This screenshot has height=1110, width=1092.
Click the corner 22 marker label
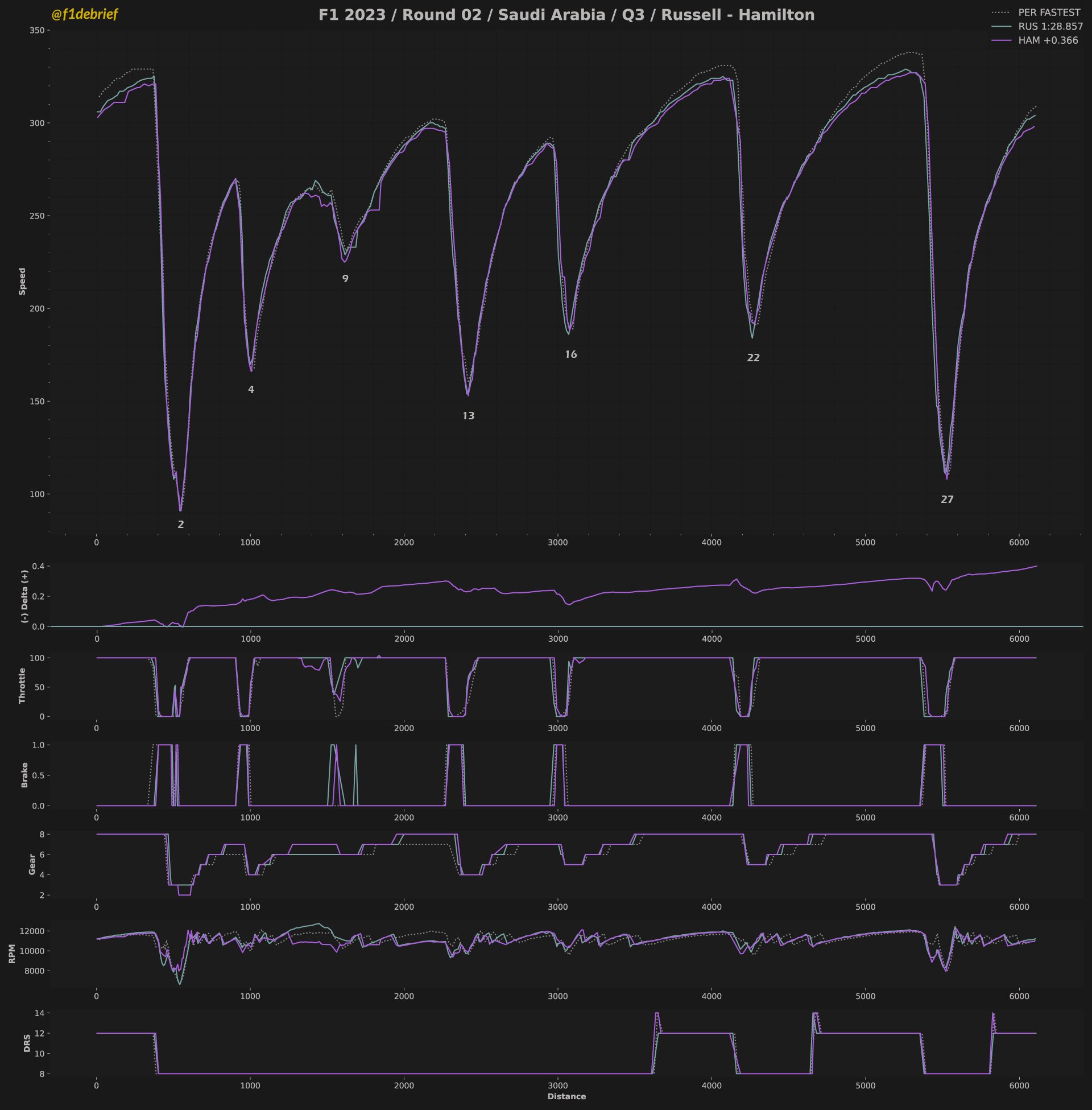tap(753, 358)
